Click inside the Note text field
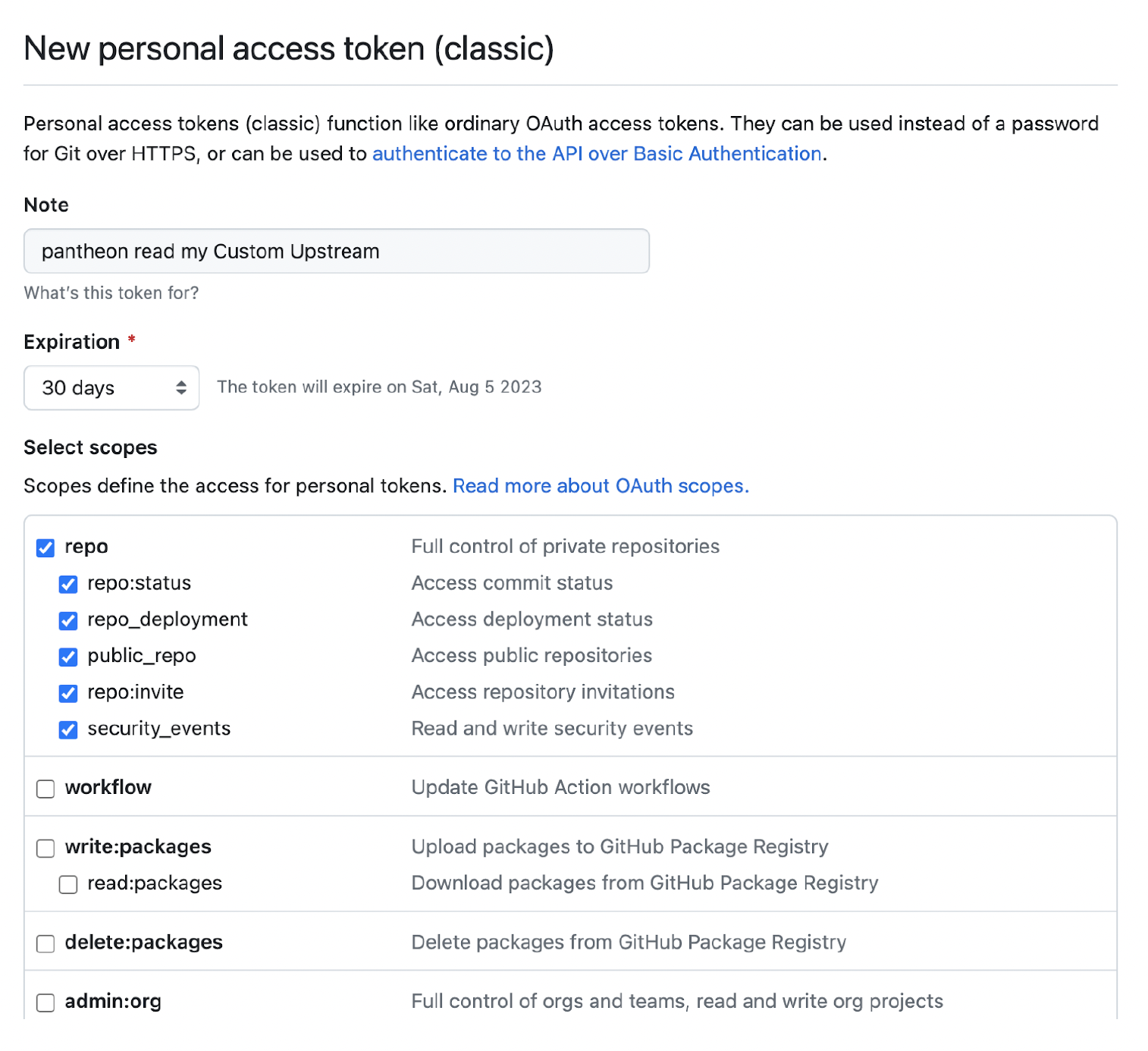Screen dimensions: 1148x1051 (336, 251)
